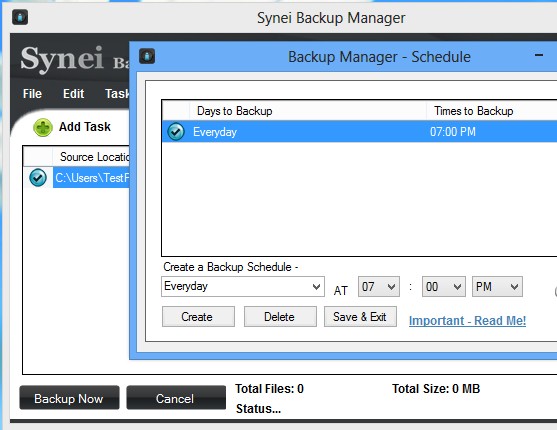Open the Everyday day-selection dropdown
Image resolution: width=557 pixels, height=430 pixels.
[243, 286]
